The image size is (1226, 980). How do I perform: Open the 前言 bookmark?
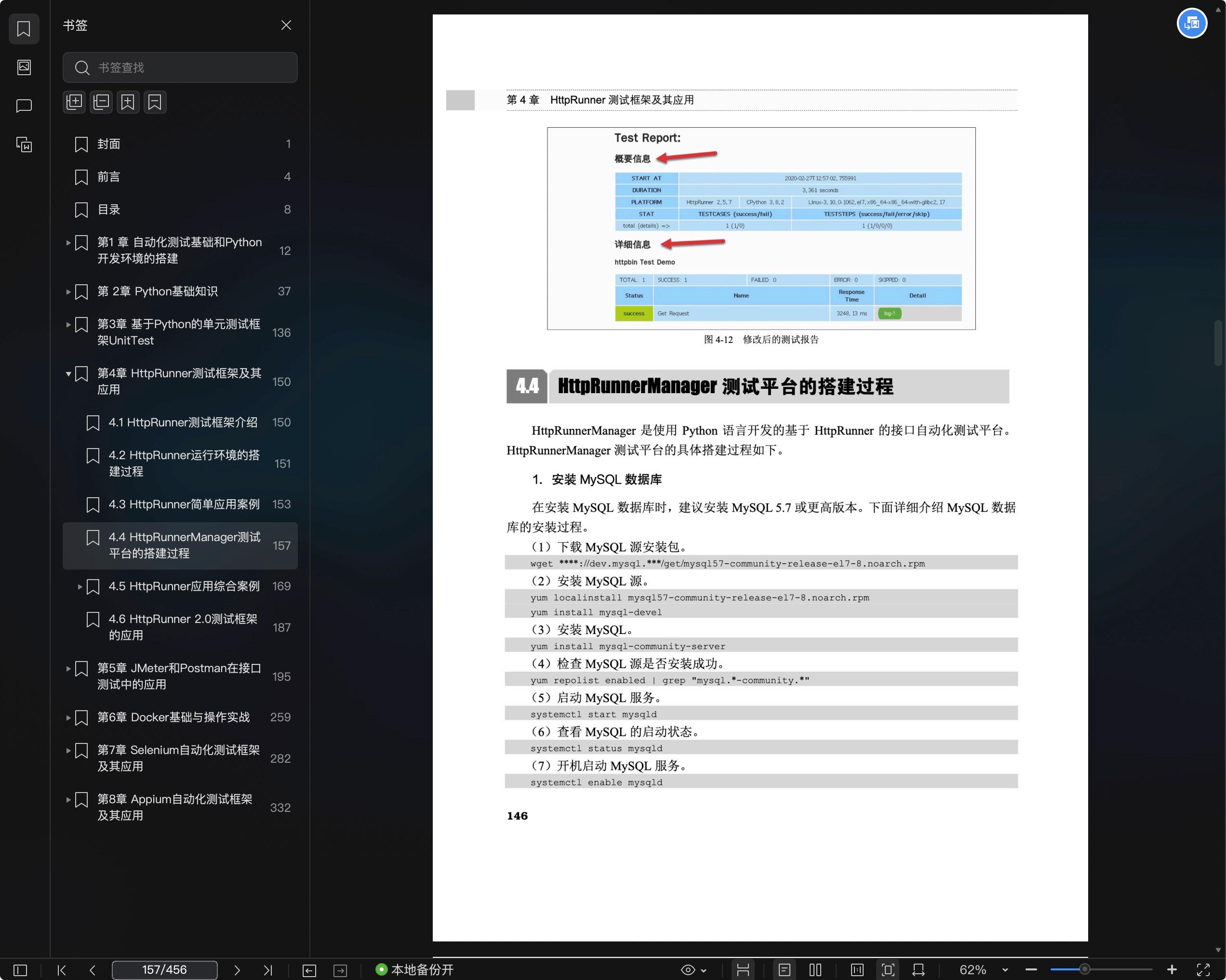pos(180,177)
